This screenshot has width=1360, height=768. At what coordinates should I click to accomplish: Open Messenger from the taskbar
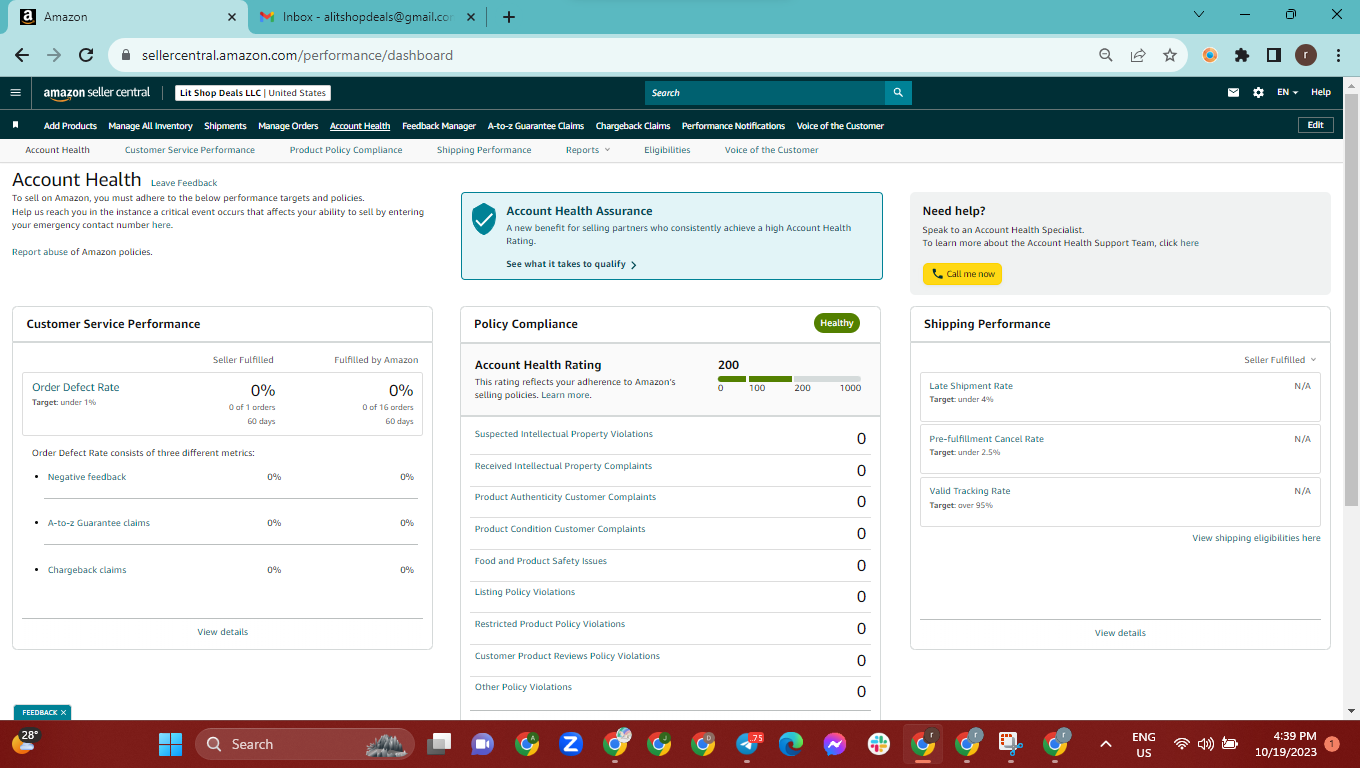pos(835,744)
